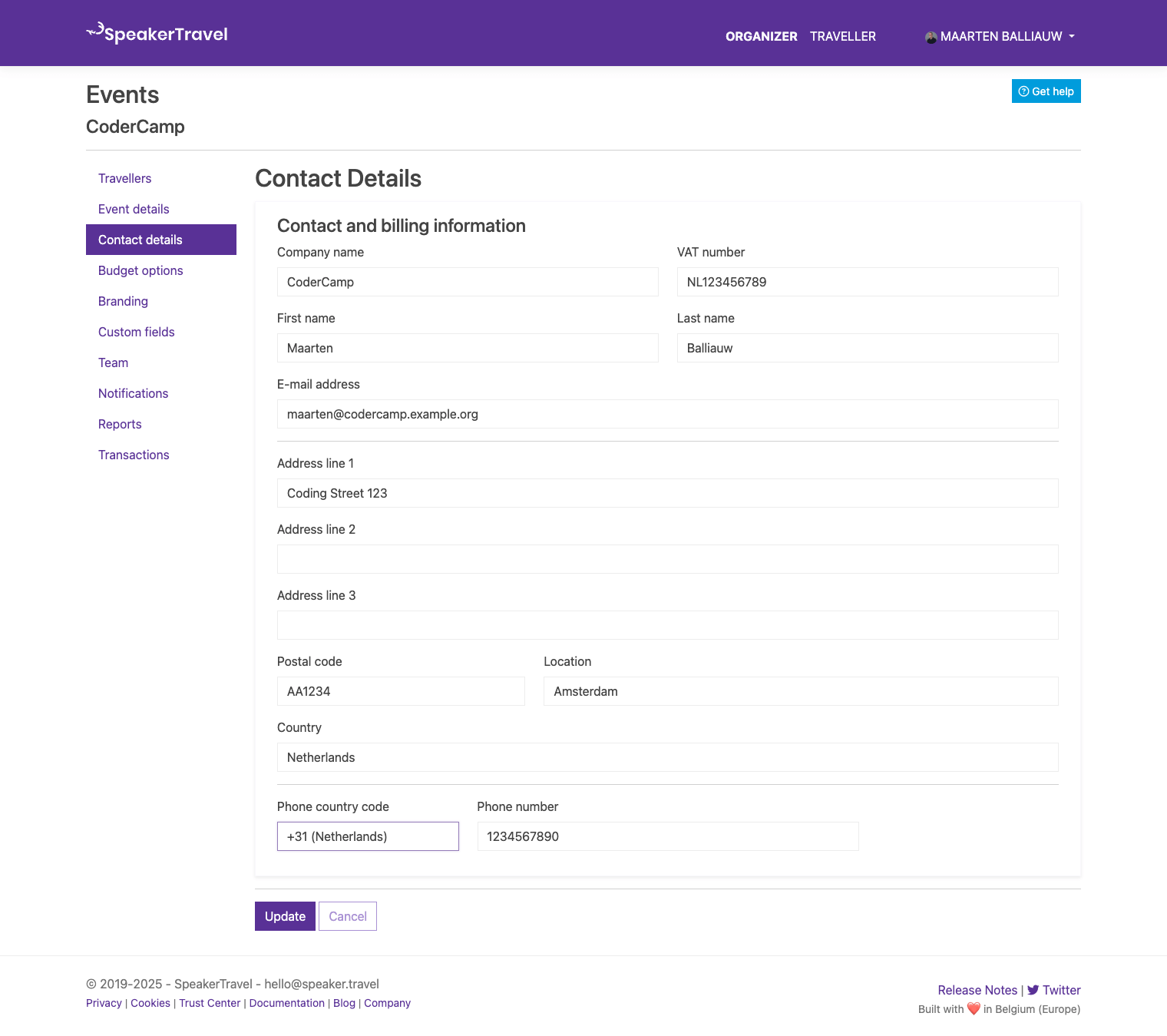The height and width of the screenshot is (1036, 1167).
Task: Open the Release Notes link
Action: click(x=977, y=990)
